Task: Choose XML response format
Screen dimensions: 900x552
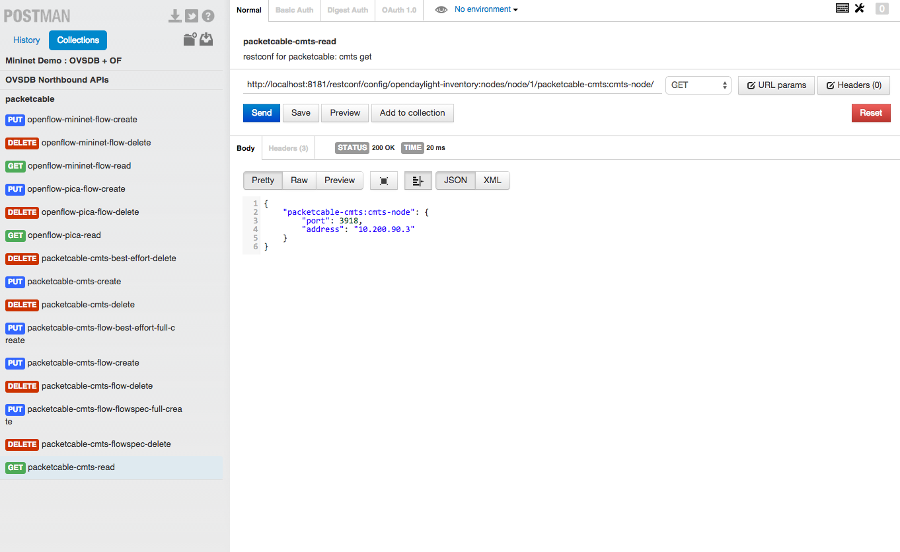Action: pos(492,180)
